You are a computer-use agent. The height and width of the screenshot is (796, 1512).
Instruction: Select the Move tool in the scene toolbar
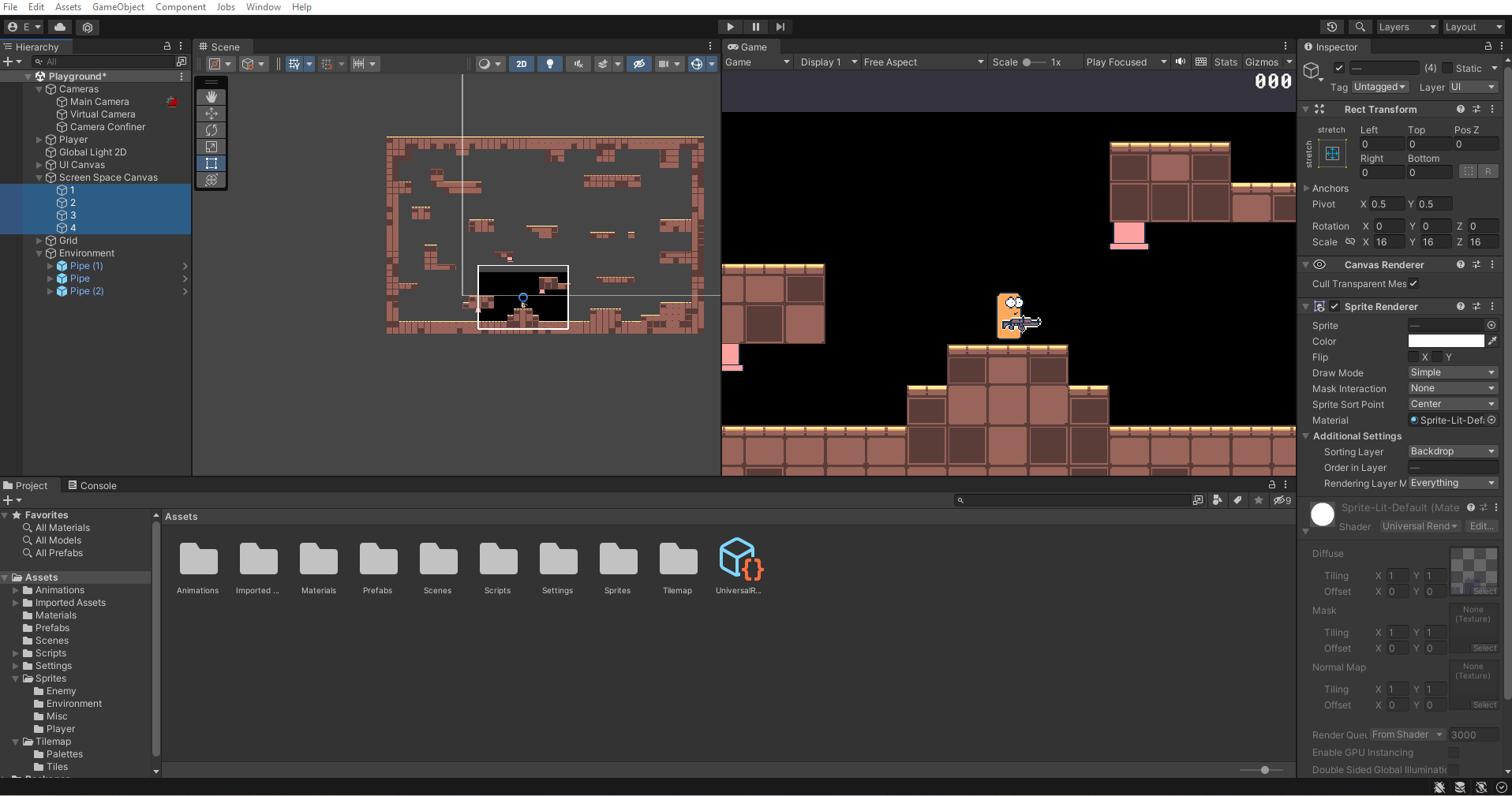pyautogui.click(x=211, y=113)
